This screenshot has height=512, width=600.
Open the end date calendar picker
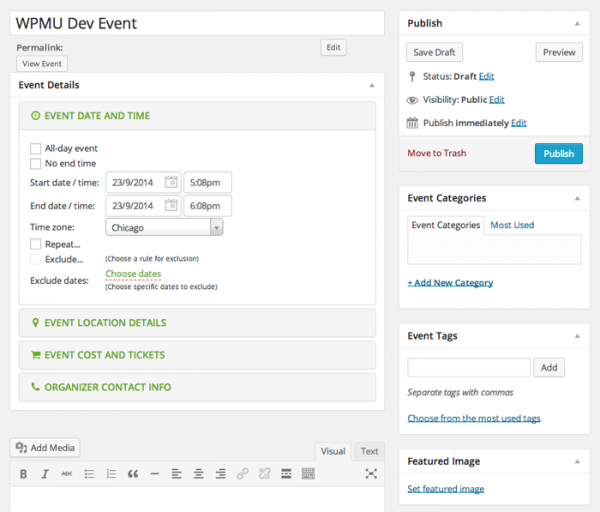tap(171, 205)
